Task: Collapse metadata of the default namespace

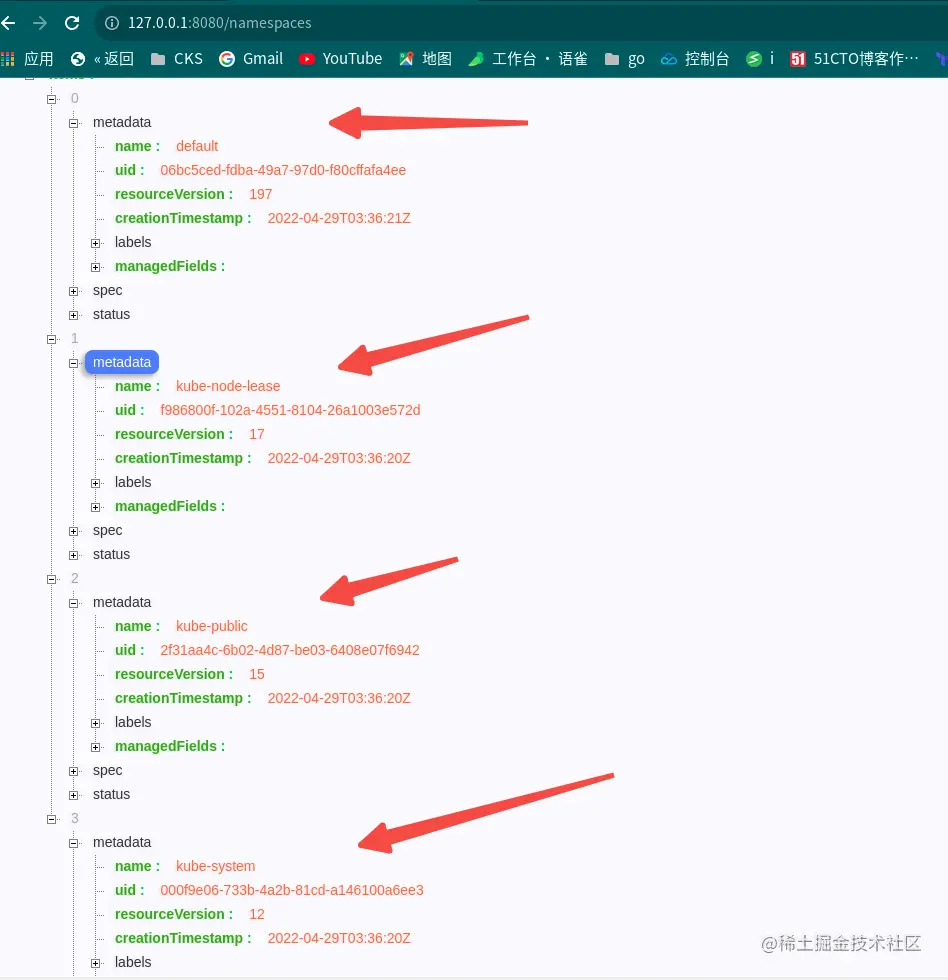Action: [x=74, y=123]
